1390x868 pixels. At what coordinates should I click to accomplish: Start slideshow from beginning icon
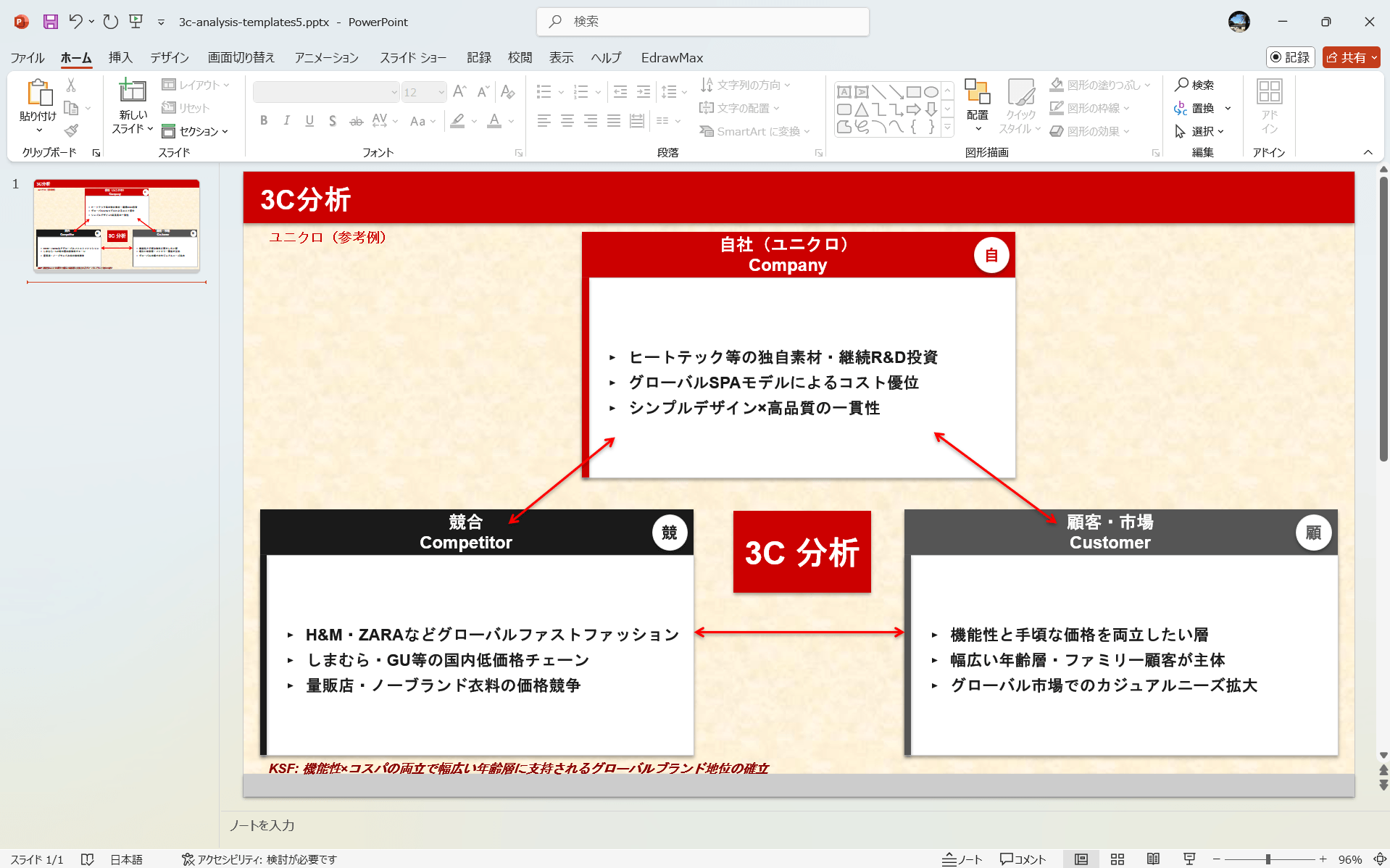(x=136, y=22)
